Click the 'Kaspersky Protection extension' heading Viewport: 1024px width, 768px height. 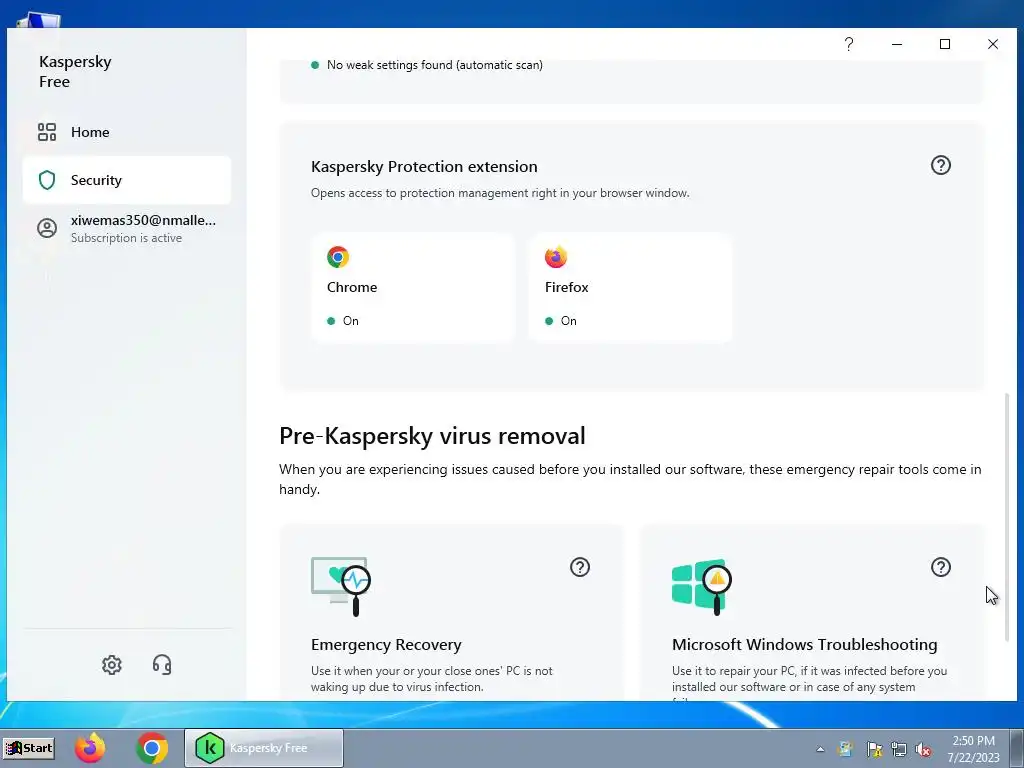click(424, 167)
